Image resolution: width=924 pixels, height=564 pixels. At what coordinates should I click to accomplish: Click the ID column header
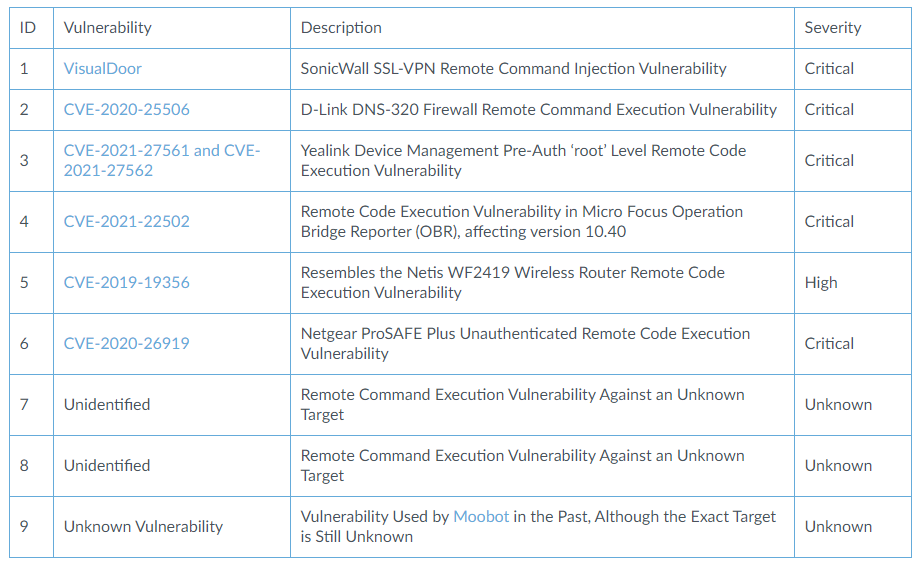coord(28,28)
